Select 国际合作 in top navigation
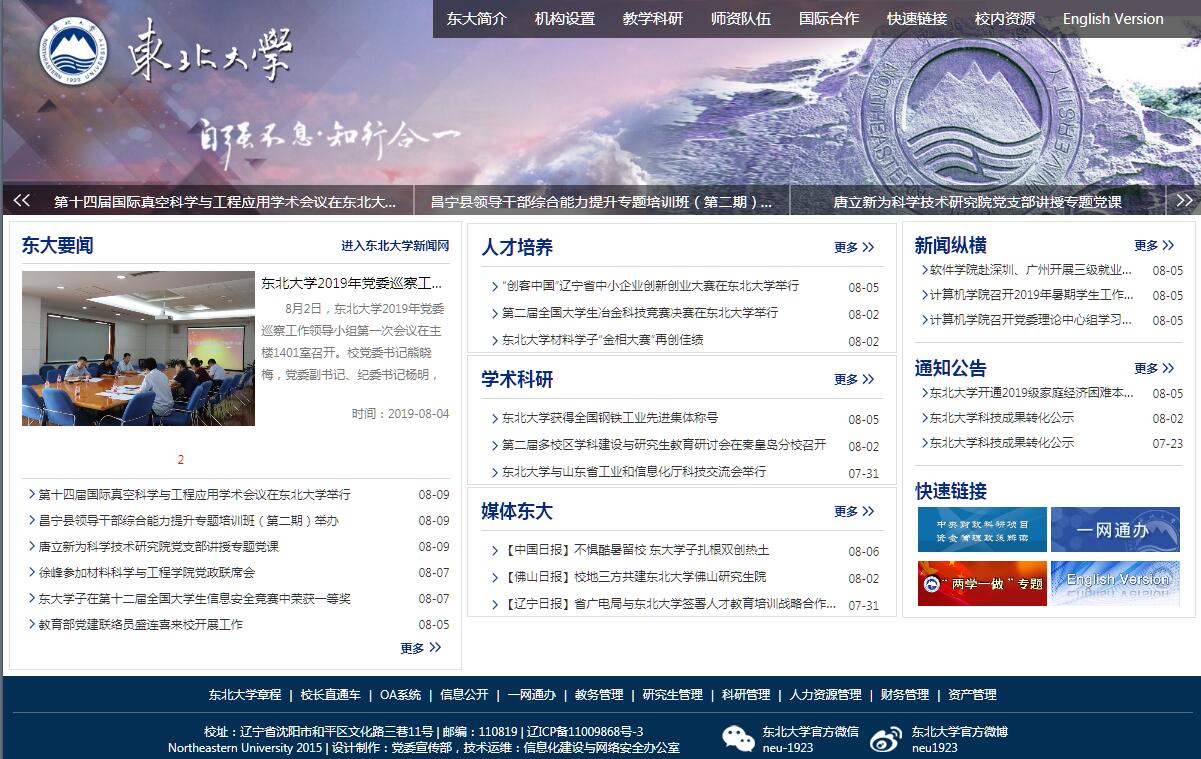This screenshot has width=1201, height=759. pos(829,19)
